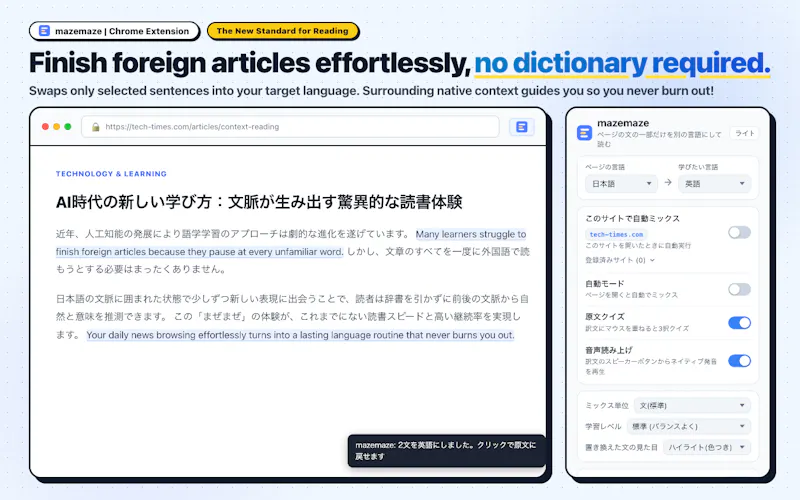Click the no dictionary required highlighted text
The height and width of the screenshot is (500, 800).
point(622,63)
